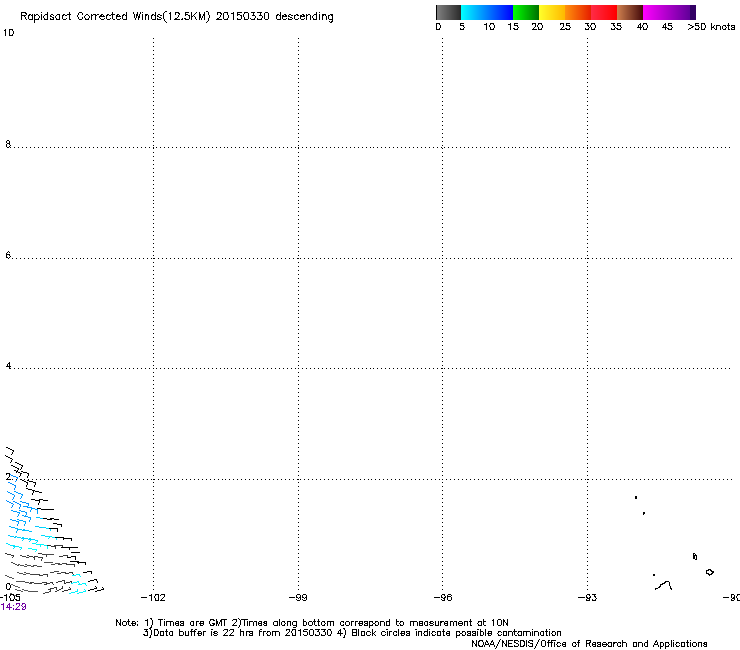Click the date text '20150330 descending' in title
This screenshot has width=740, height=650.
(x=274, y=17)
